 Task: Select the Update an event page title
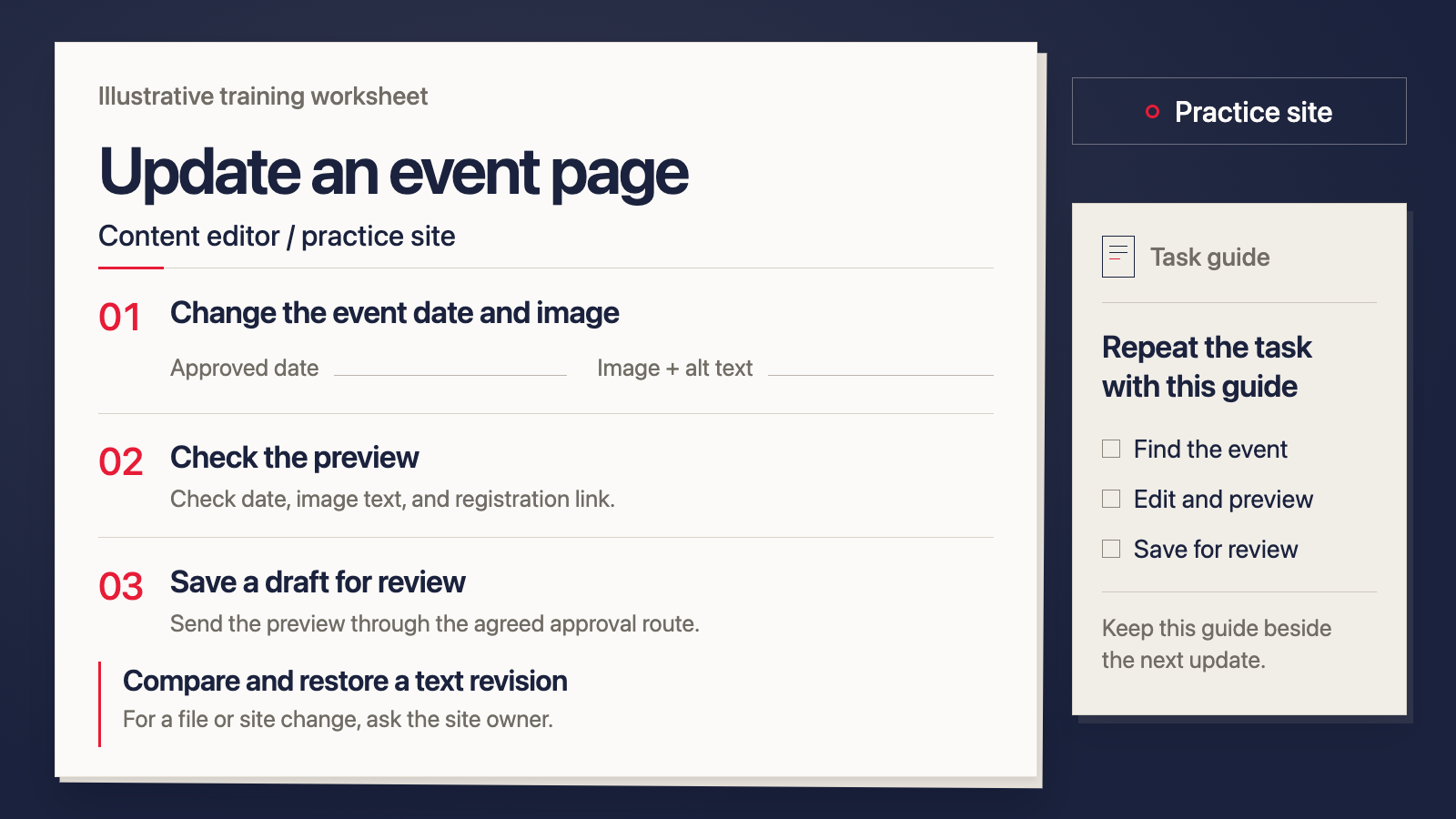tap(393, 173)
